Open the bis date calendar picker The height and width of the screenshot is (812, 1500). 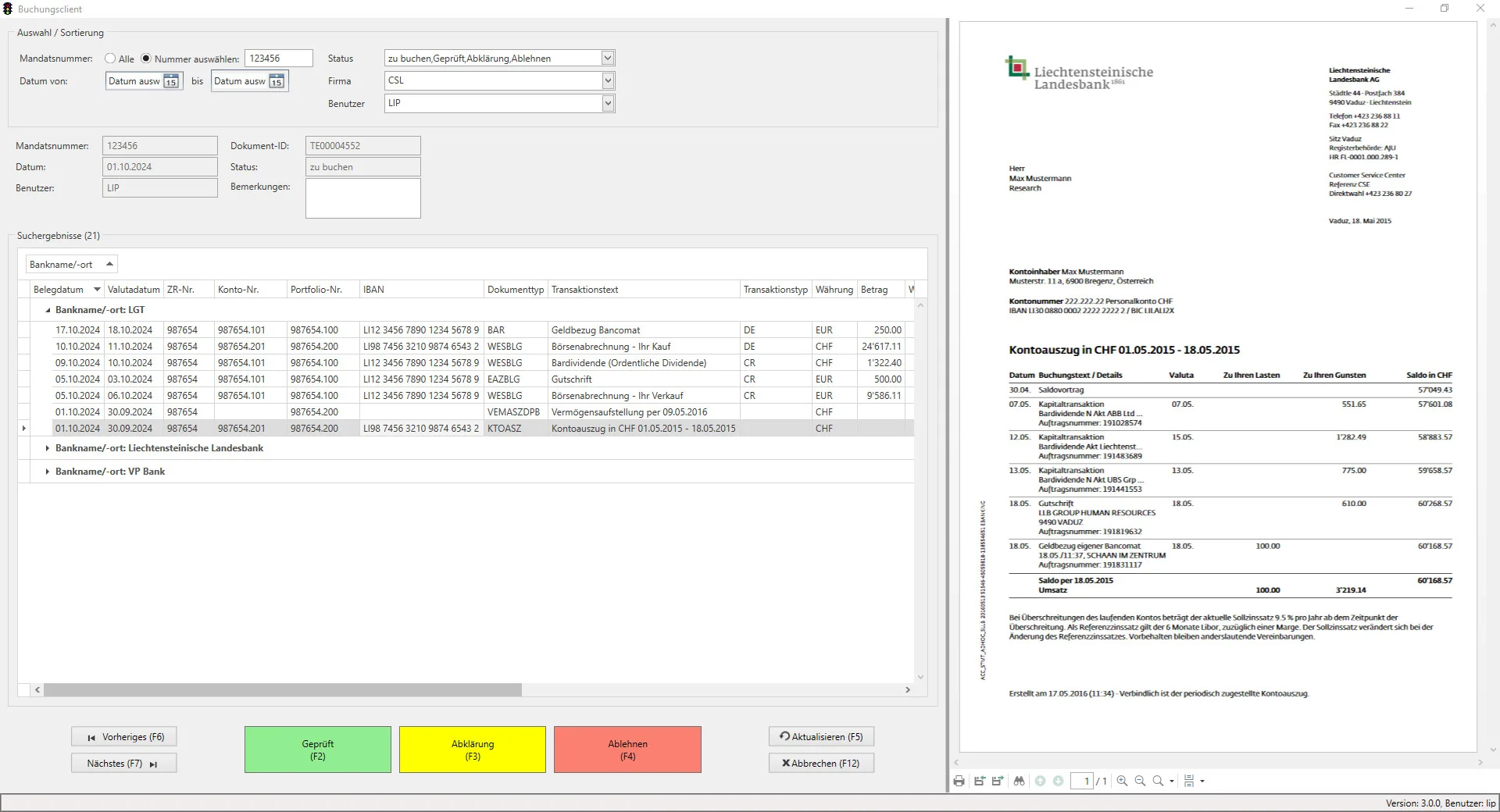tap(277, 81)
